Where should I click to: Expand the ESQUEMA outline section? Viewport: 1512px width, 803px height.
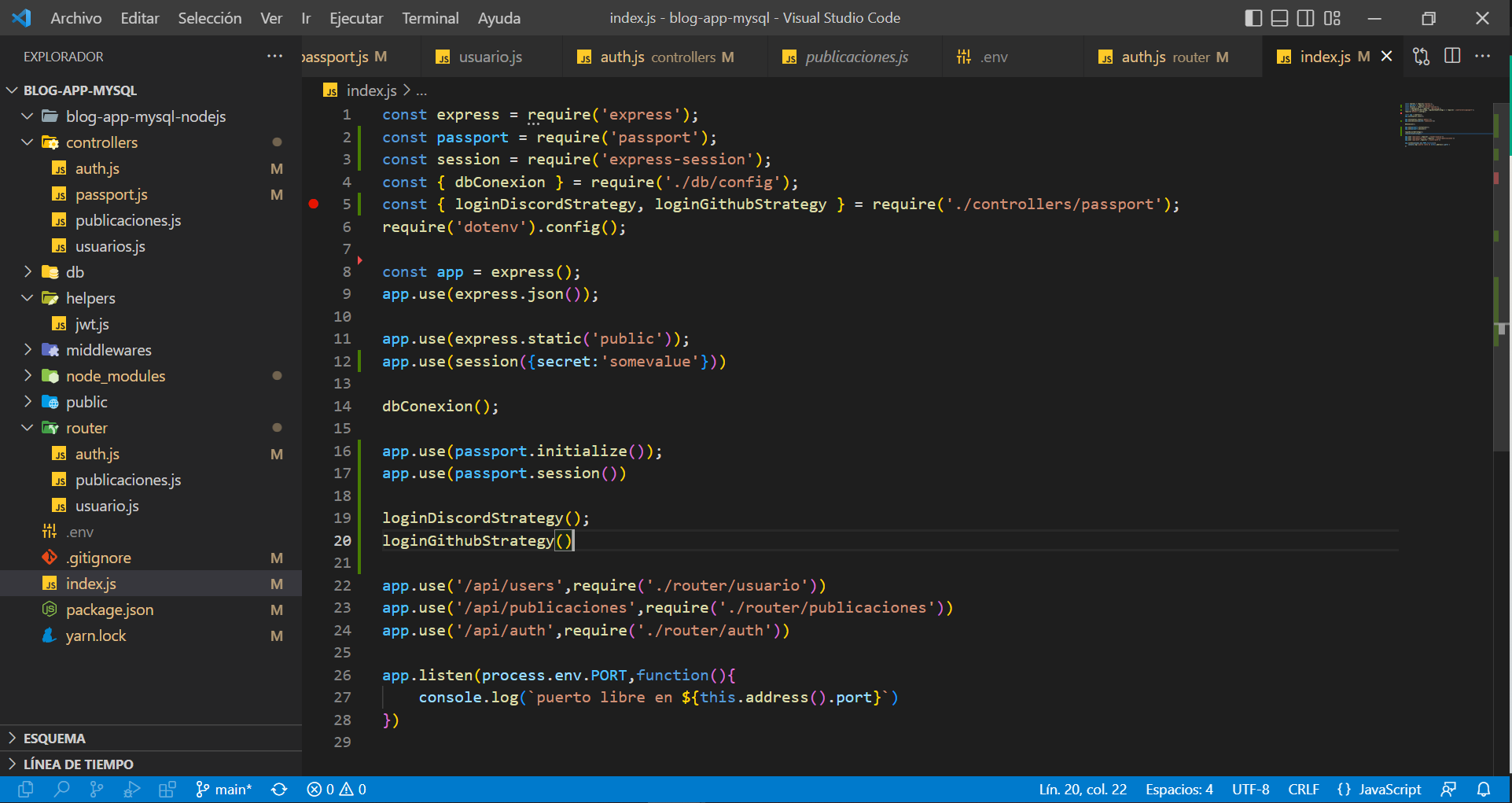[x=151, y=739]
